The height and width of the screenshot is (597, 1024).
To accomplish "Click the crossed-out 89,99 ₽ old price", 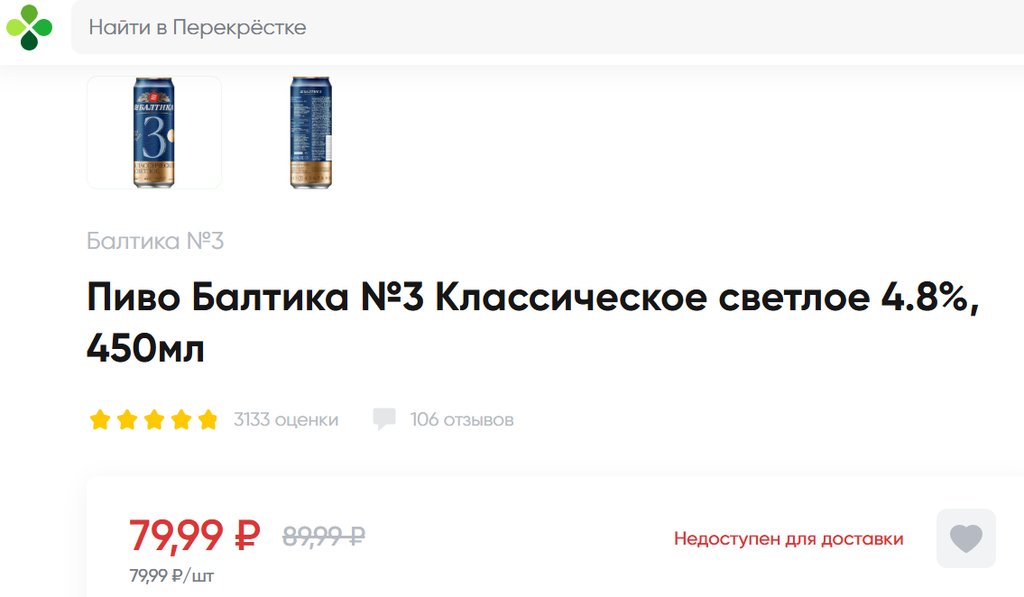I will tap(323, 536).
